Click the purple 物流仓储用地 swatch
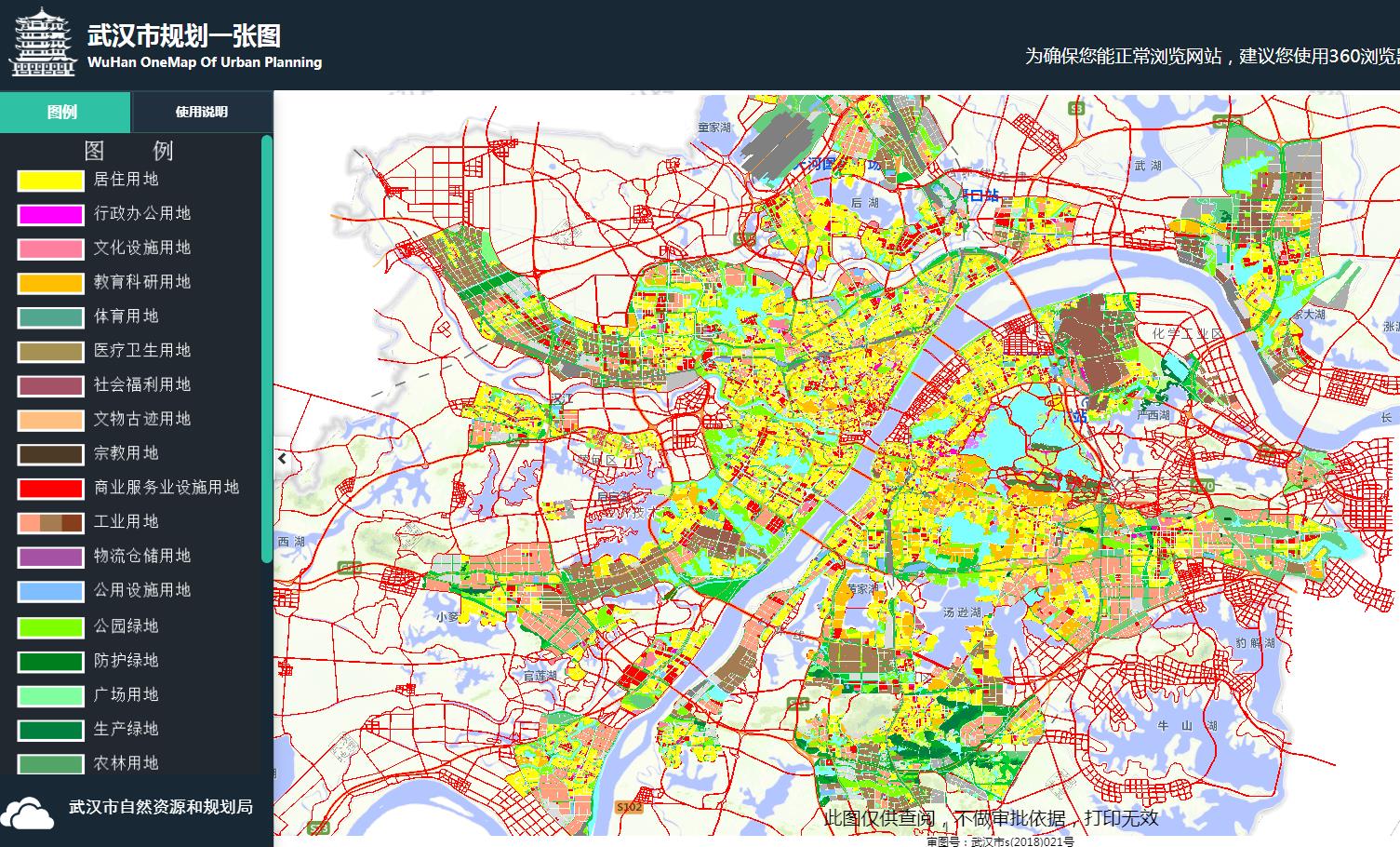 pos(50,558)
